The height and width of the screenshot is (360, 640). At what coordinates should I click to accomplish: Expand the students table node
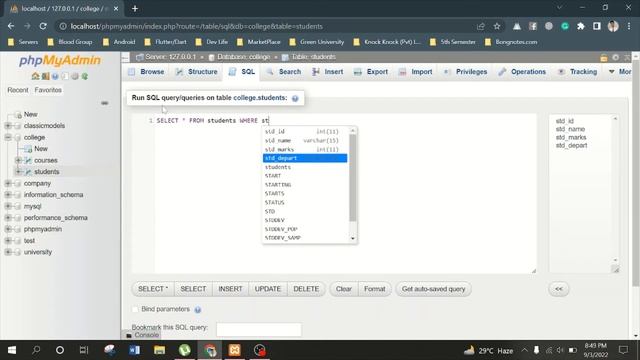click(18, 172)
